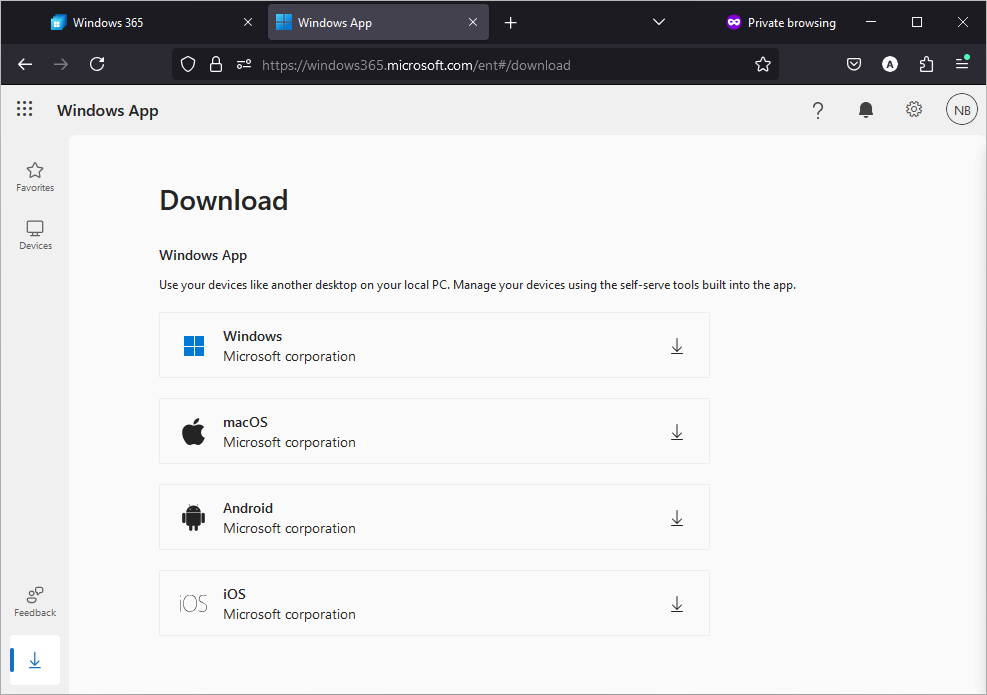This screenshot has height=695, width=987.
Task: Select the Download sidebar item
Action: click(35, 660)
